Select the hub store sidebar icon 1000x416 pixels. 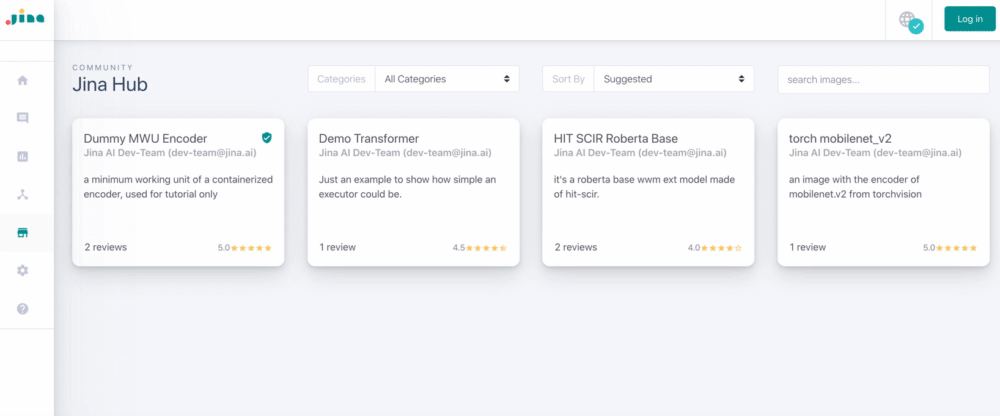(x=22, y=232)
